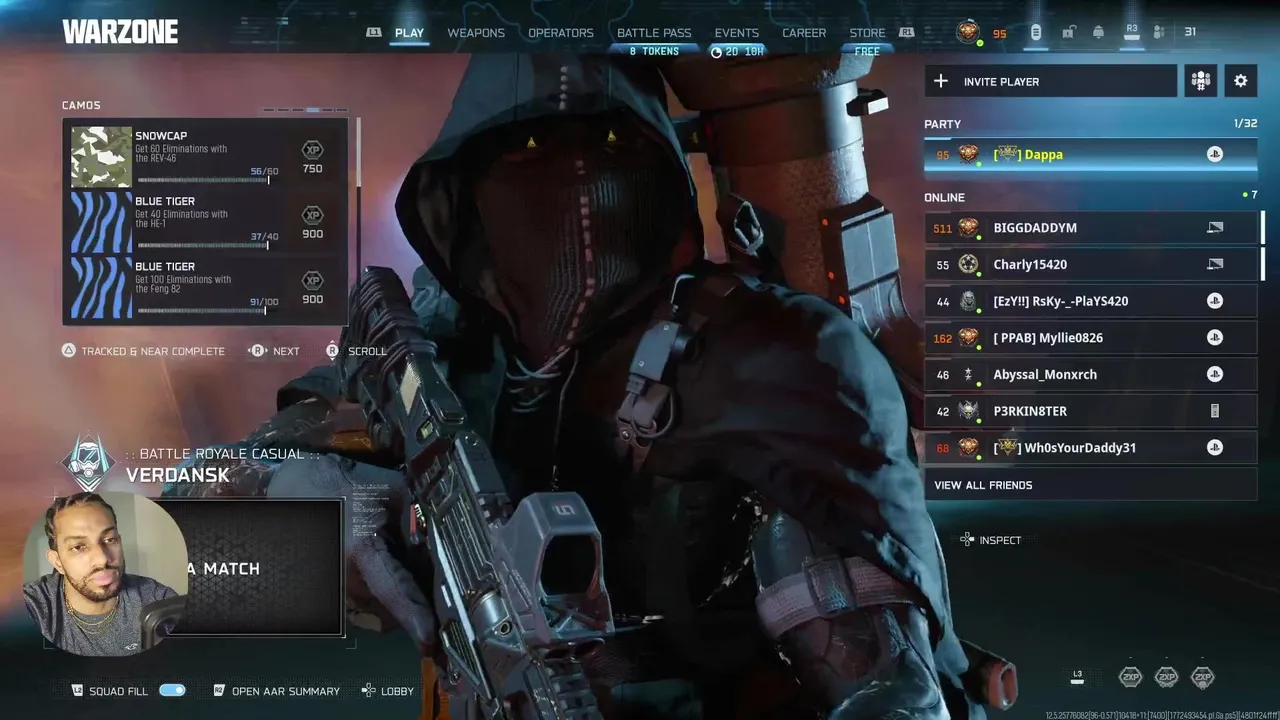Select friend BIGGDADDYM
This screenshot has height=720, width=1280.
click(1090, 228)
